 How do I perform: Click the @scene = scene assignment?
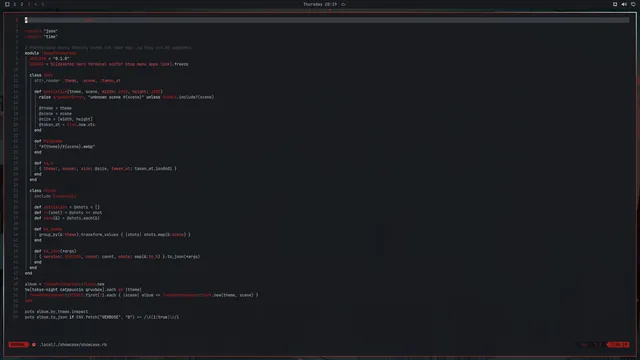55,114
